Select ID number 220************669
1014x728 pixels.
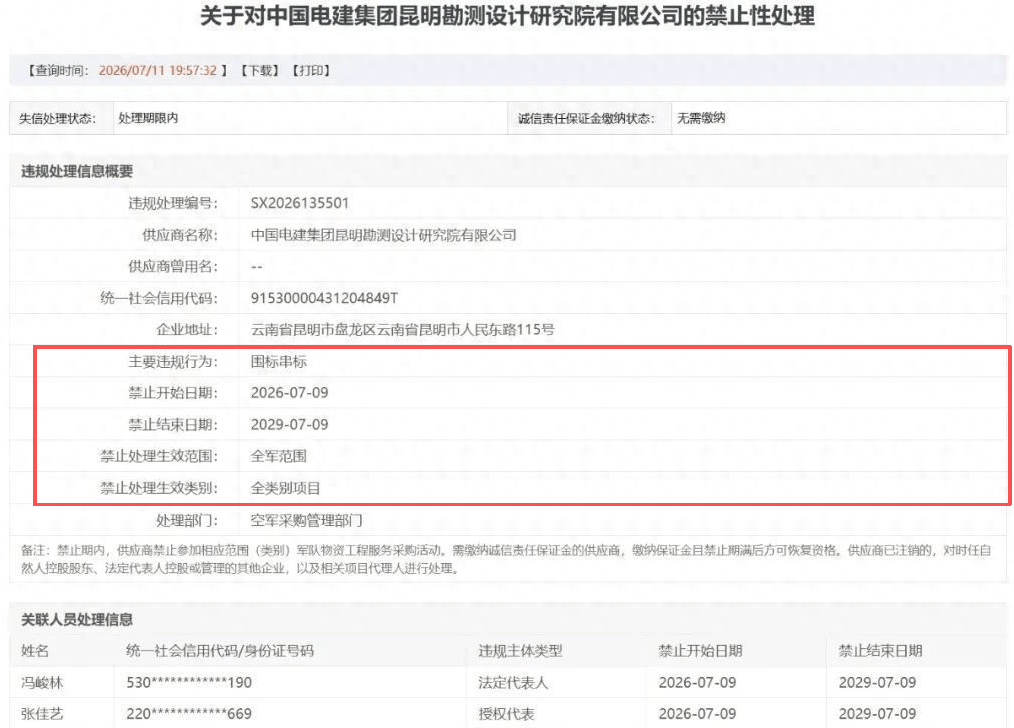(x=189, y=714)
